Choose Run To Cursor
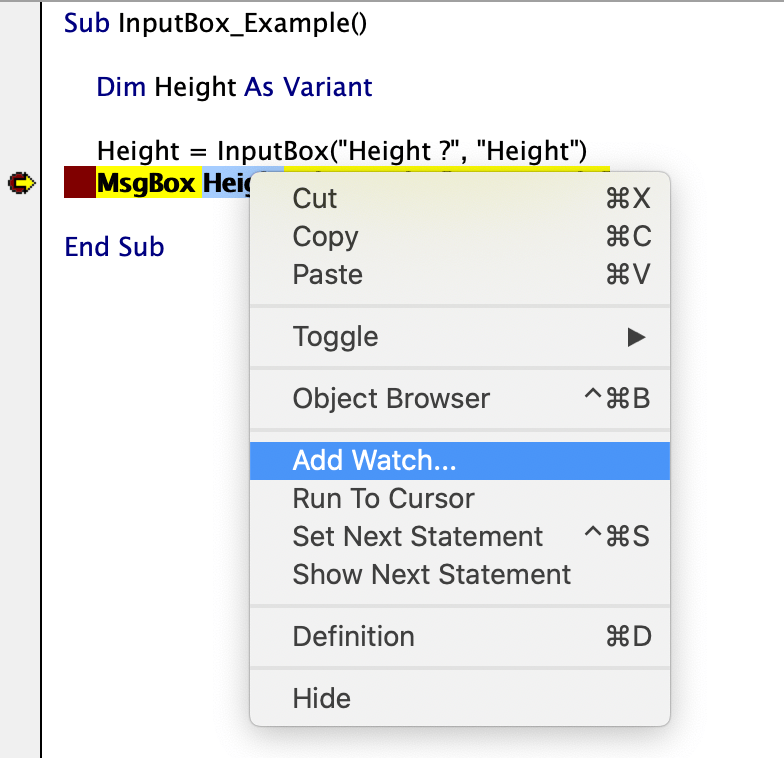784x758 pixels. (383, 499)
